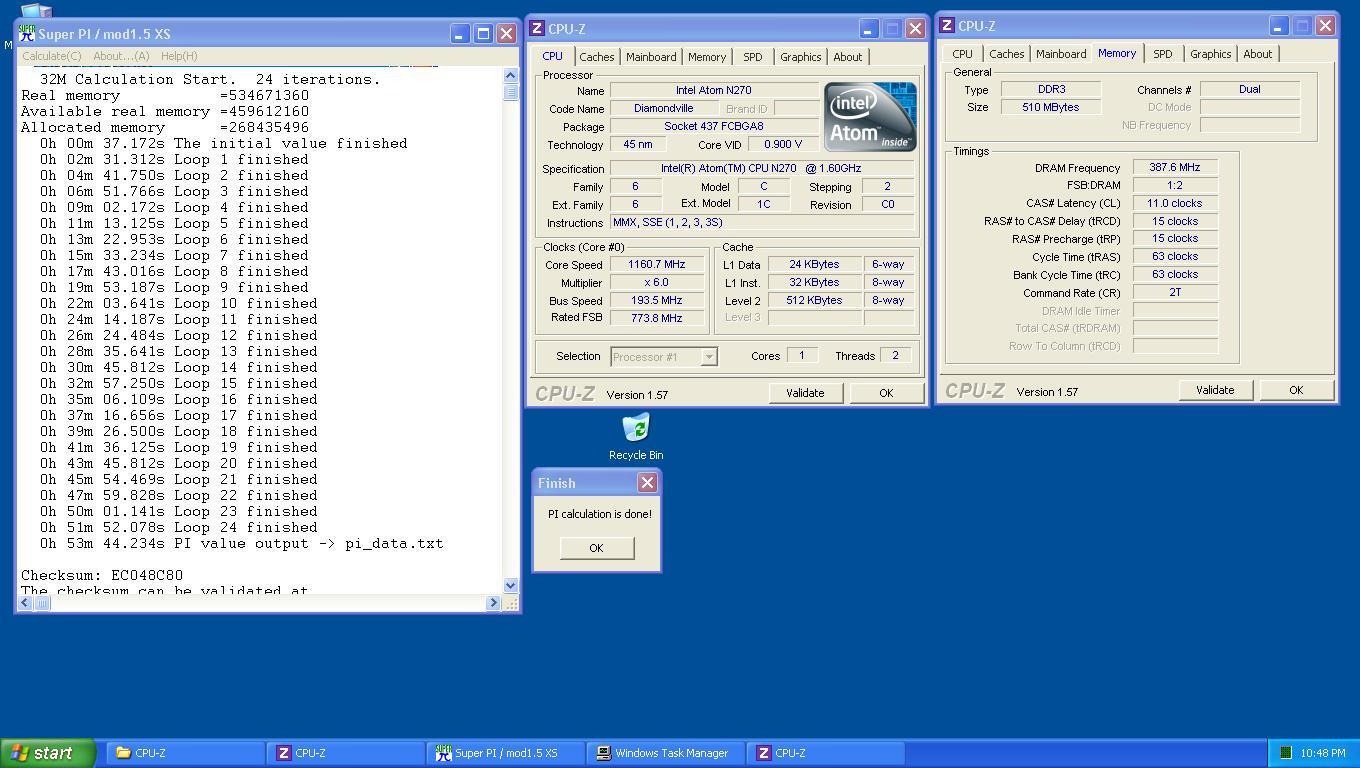Click the DRAM Frequency 387.6 MHz value
Image resolution: width=1360 pixels, height=768 pixels.
point(1175,168)
